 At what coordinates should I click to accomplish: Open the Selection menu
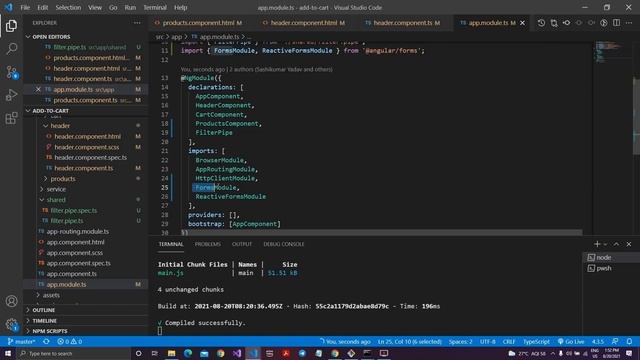click(68, 7)
